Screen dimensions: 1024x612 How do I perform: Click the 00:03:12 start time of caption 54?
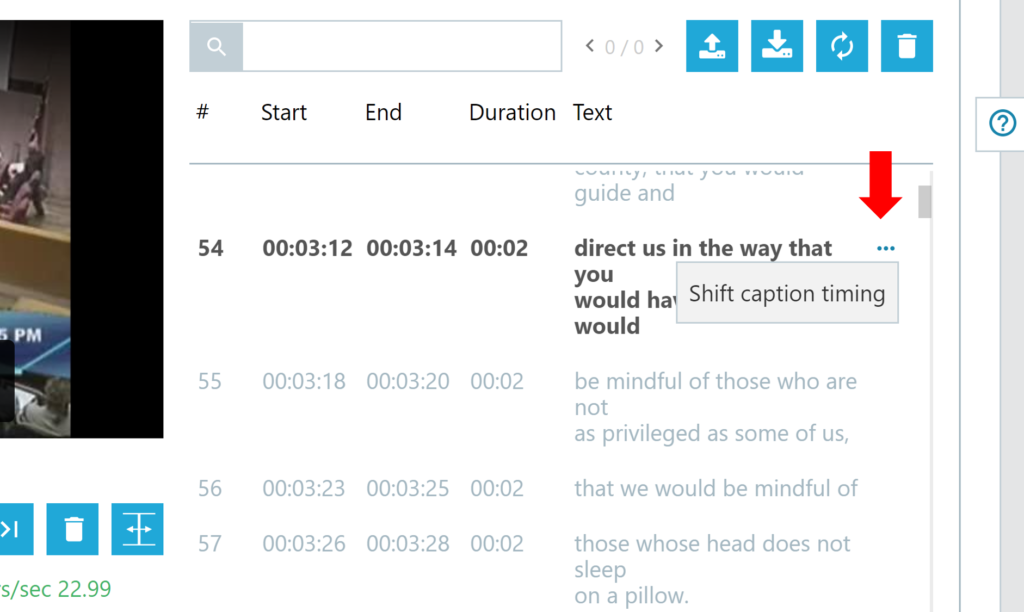pos(307,248)
